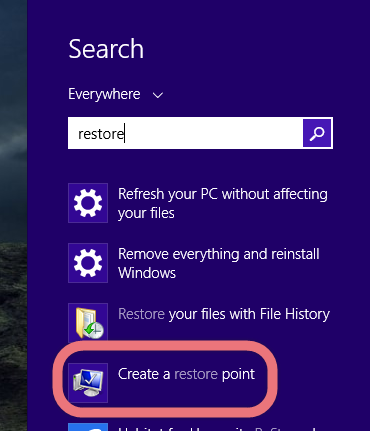Click the gear icon beside Refresh your PC
Image resolution: width=370 pixels, height=431 pixels.
point(88,203)
